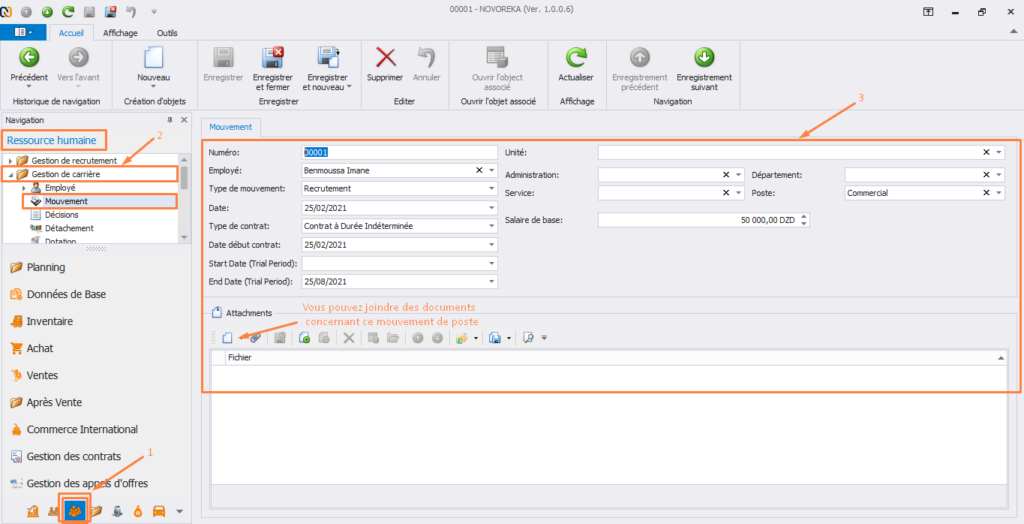Open the Unité dropdown arrow
Image resolution: width=1024 pixels, height=524 pixels.
click(999, 152)
